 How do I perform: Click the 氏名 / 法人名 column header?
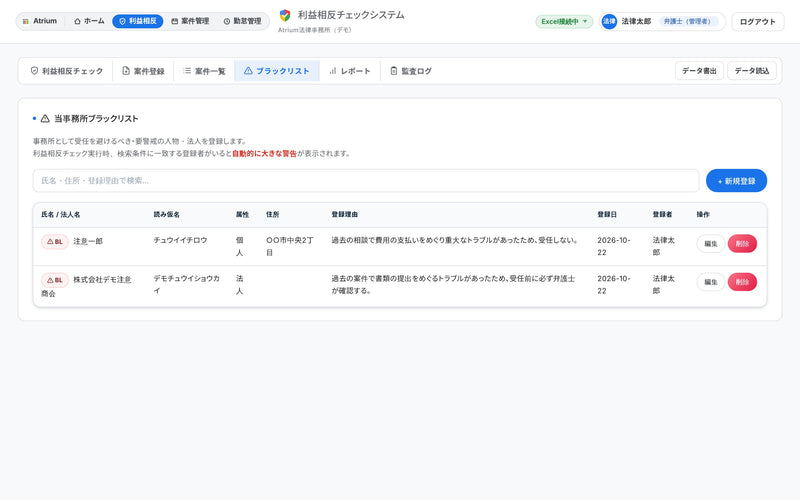click(x=61, y=215)
